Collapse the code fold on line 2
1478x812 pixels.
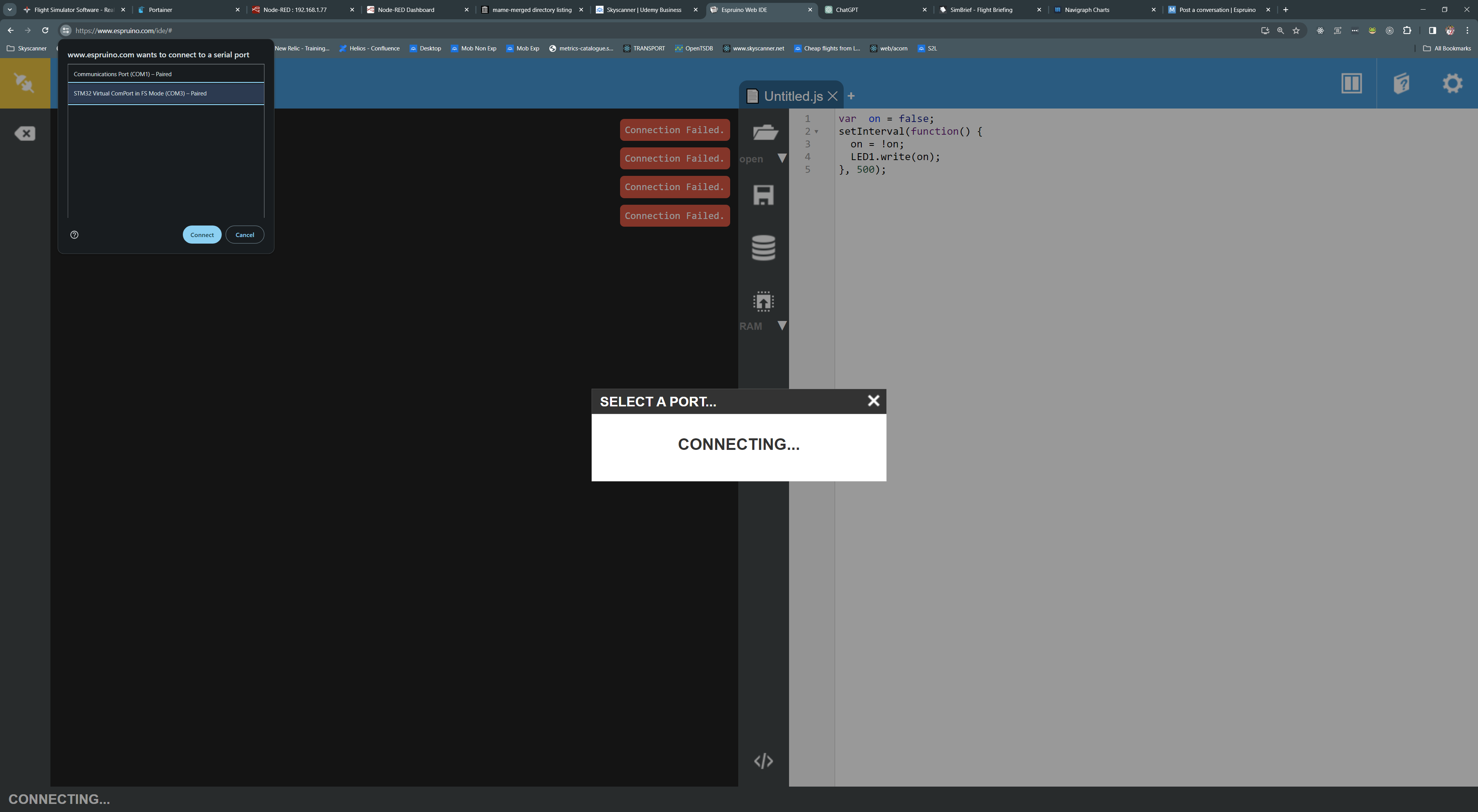tap(816, 132)
